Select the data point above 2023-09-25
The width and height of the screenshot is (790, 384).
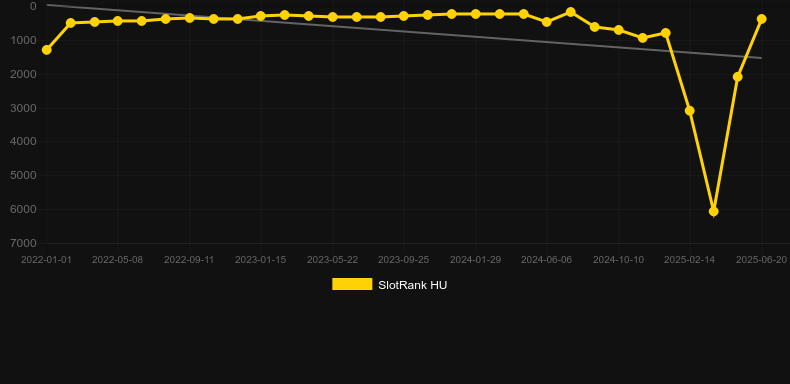tap(404, 16)
